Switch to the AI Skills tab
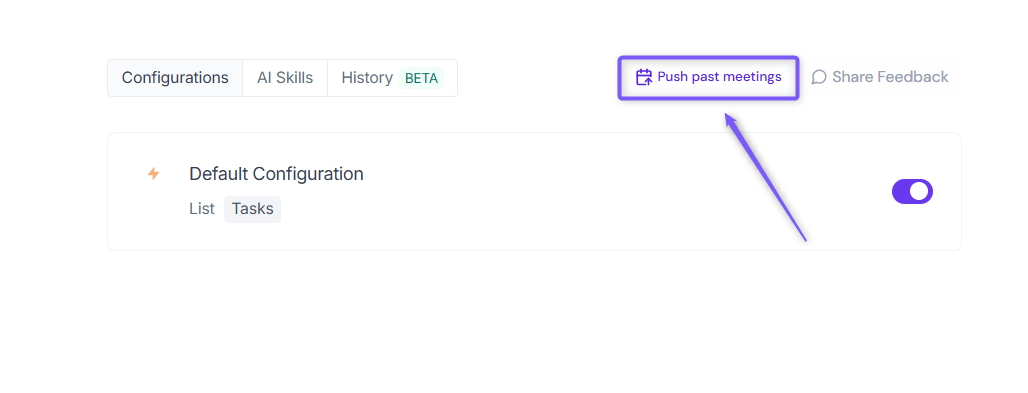Viewport: 1028px width, 393px height. point(285,78)
